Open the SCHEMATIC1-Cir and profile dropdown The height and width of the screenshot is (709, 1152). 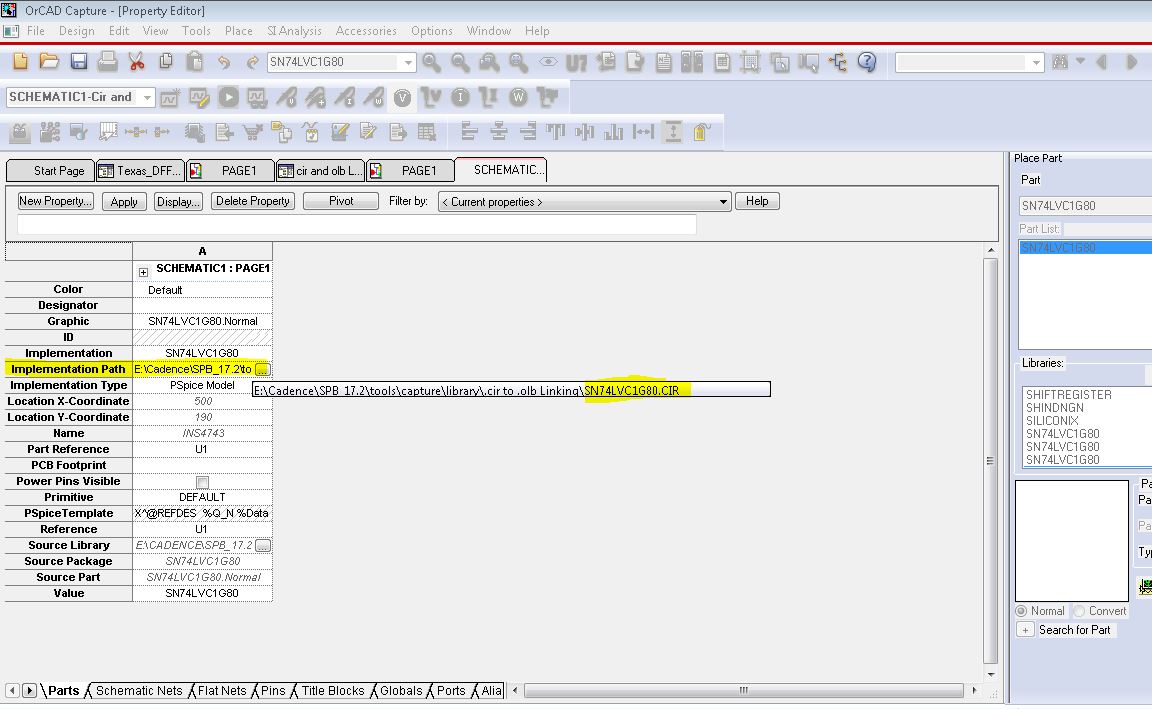point(147,97)
